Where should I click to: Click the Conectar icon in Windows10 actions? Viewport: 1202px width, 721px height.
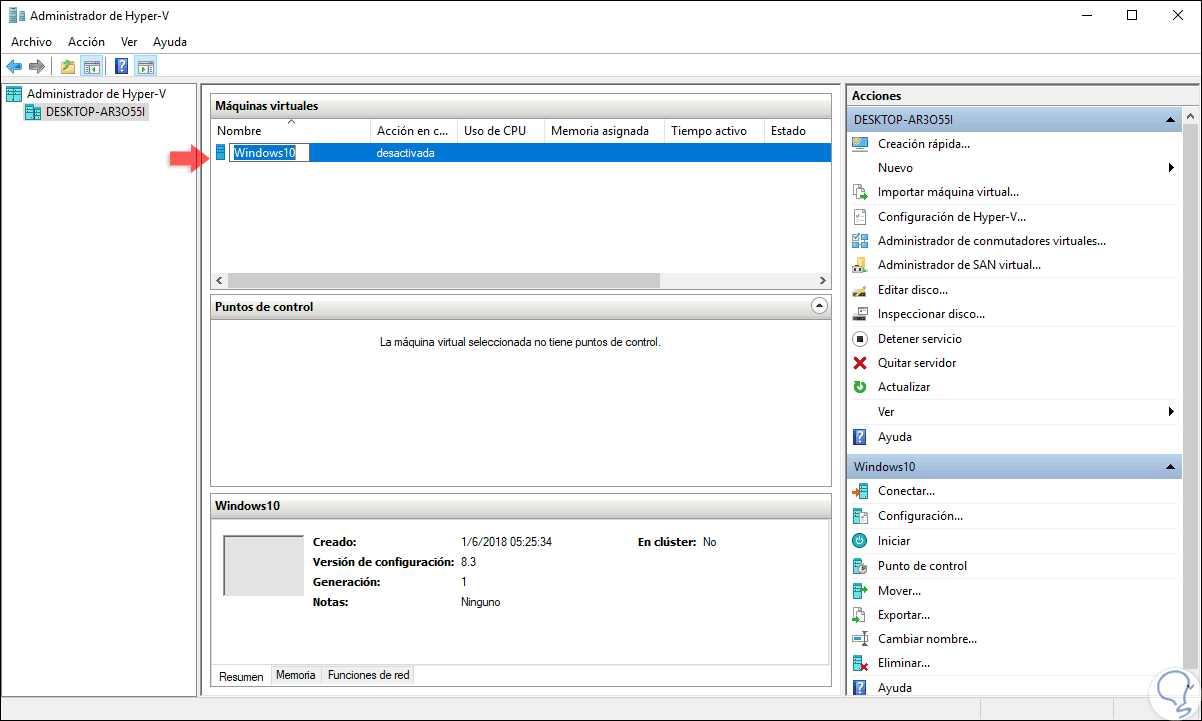point(860,491)
